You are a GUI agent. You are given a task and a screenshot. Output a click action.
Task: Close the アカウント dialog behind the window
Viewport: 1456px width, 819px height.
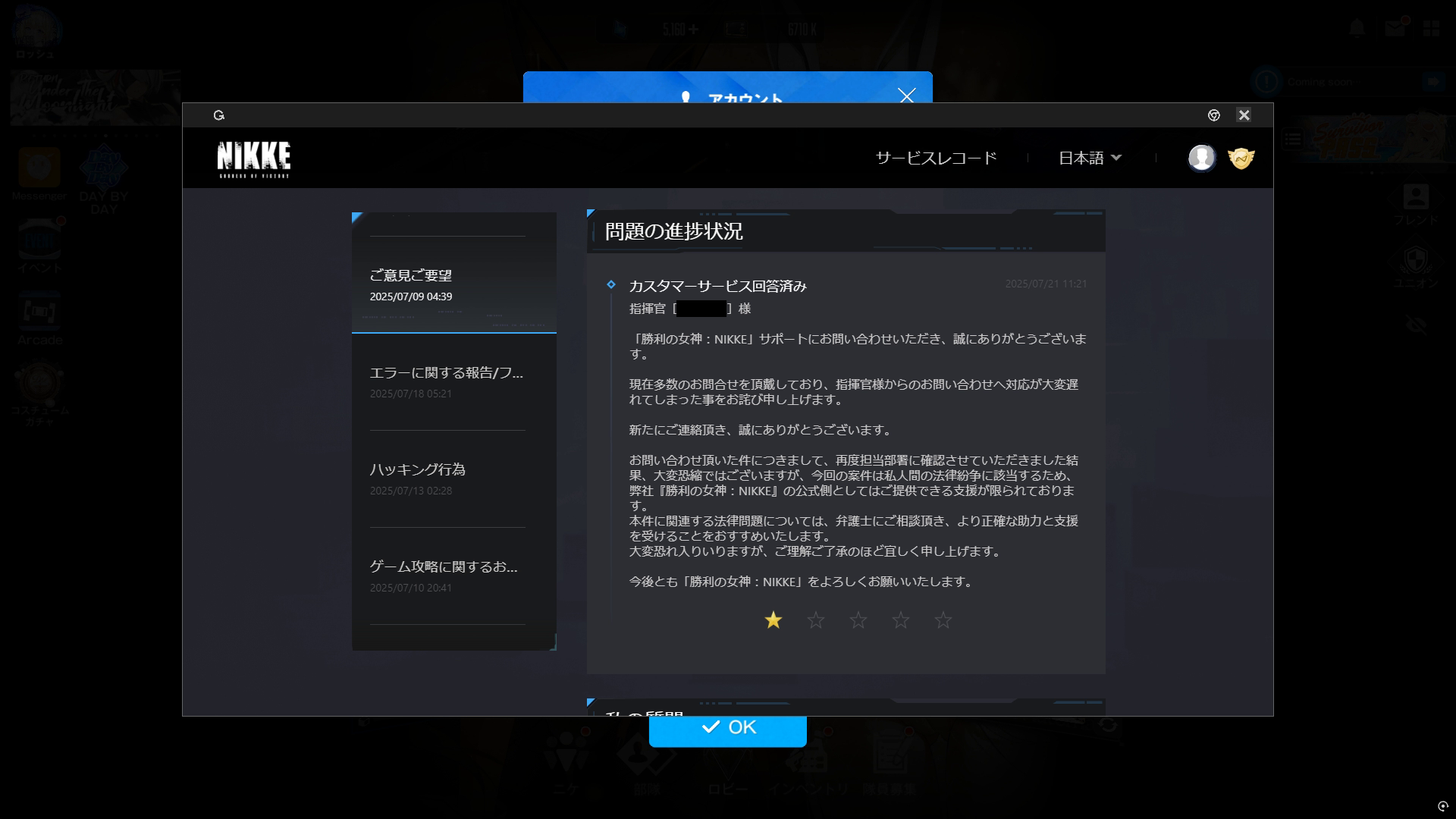(906, 95)
